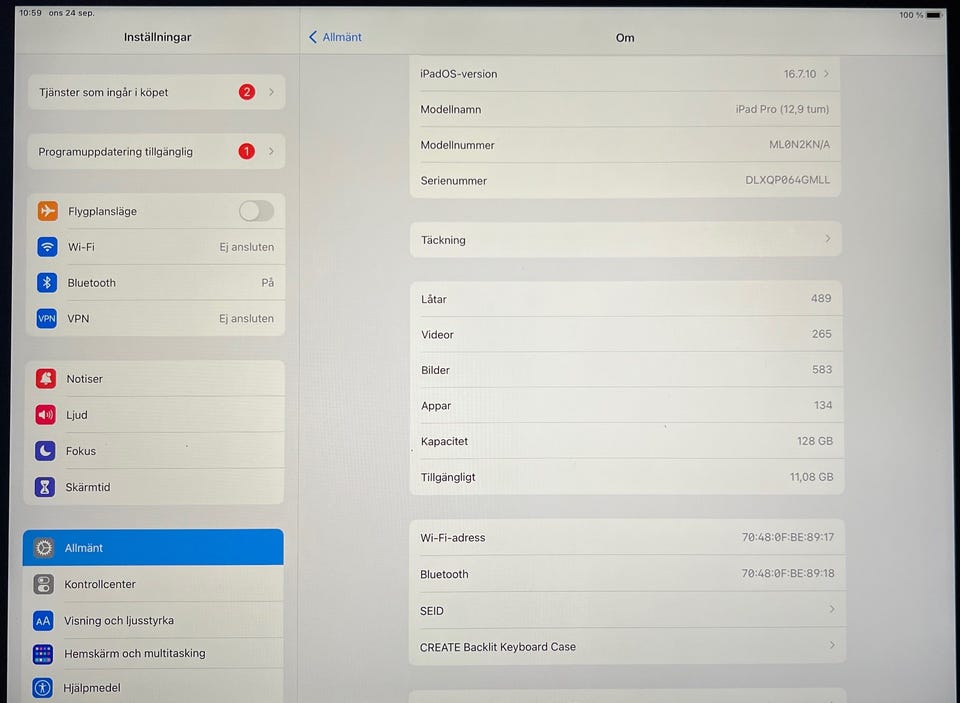The width and height of the screenshot is (960, 703).
Task: Open the SEID row chevron
Action: coord(831,609)
